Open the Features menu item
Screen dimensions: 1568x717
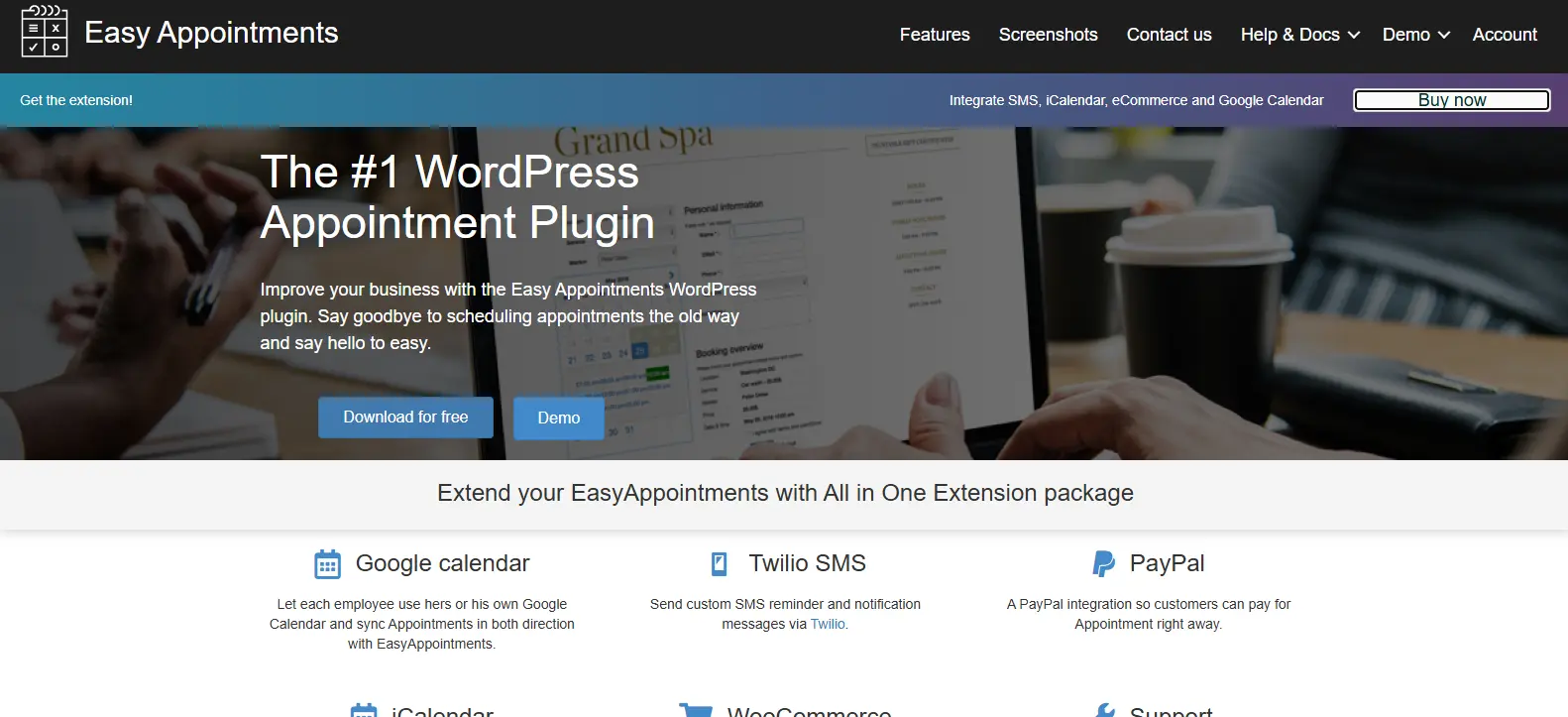pos(935,35)
